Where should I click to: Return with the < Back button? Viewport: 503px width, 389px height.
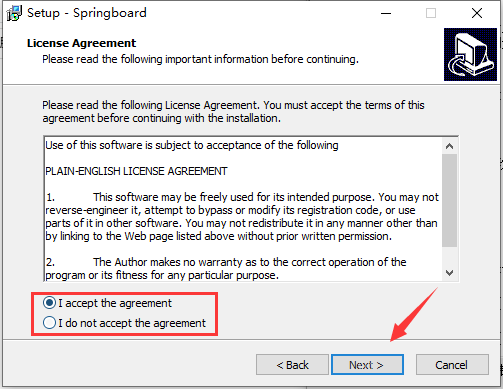[x=292, y=365]
